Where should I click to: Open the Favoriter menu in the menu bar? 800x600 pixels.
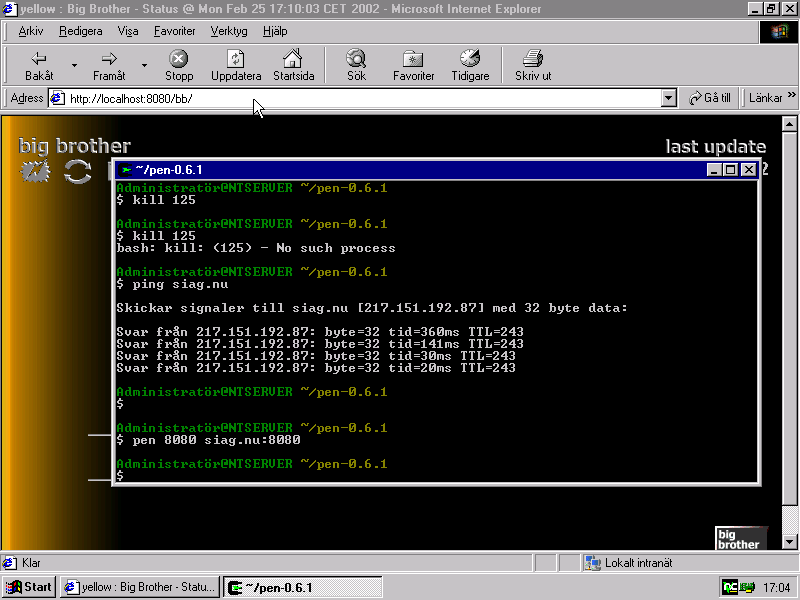click(174, 31)
